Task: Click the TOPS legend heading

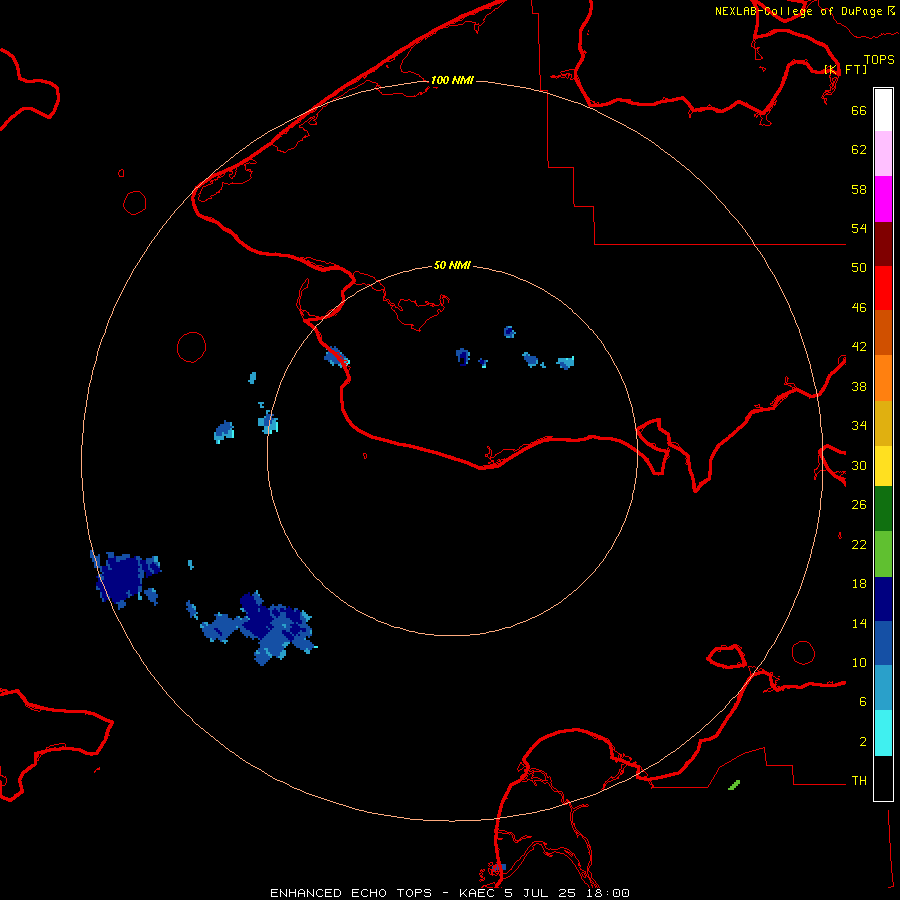Action: pyautogui.click(x=879, y=59)
